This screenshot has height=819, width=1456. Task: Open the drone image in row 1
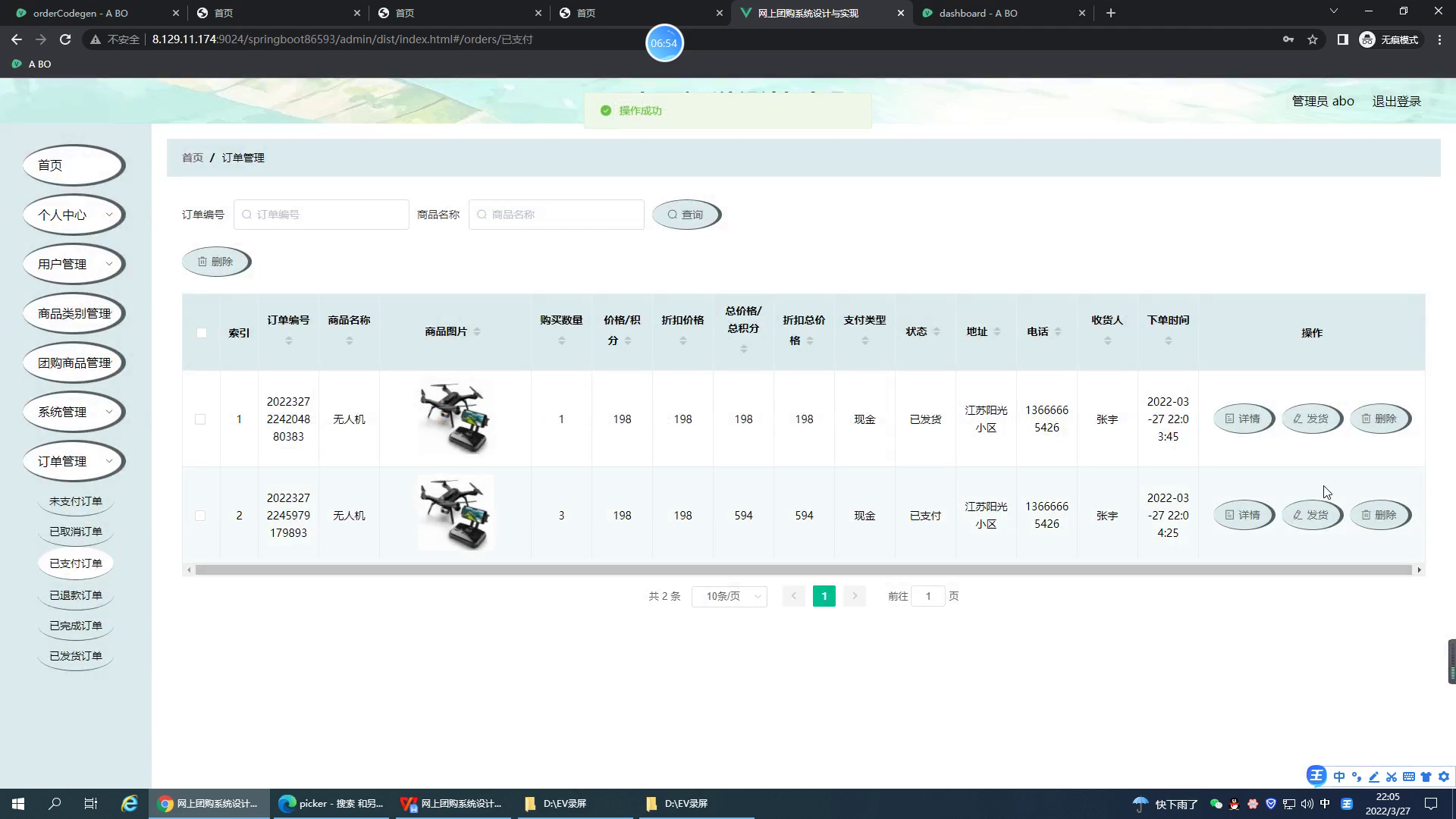pos(456,419)
